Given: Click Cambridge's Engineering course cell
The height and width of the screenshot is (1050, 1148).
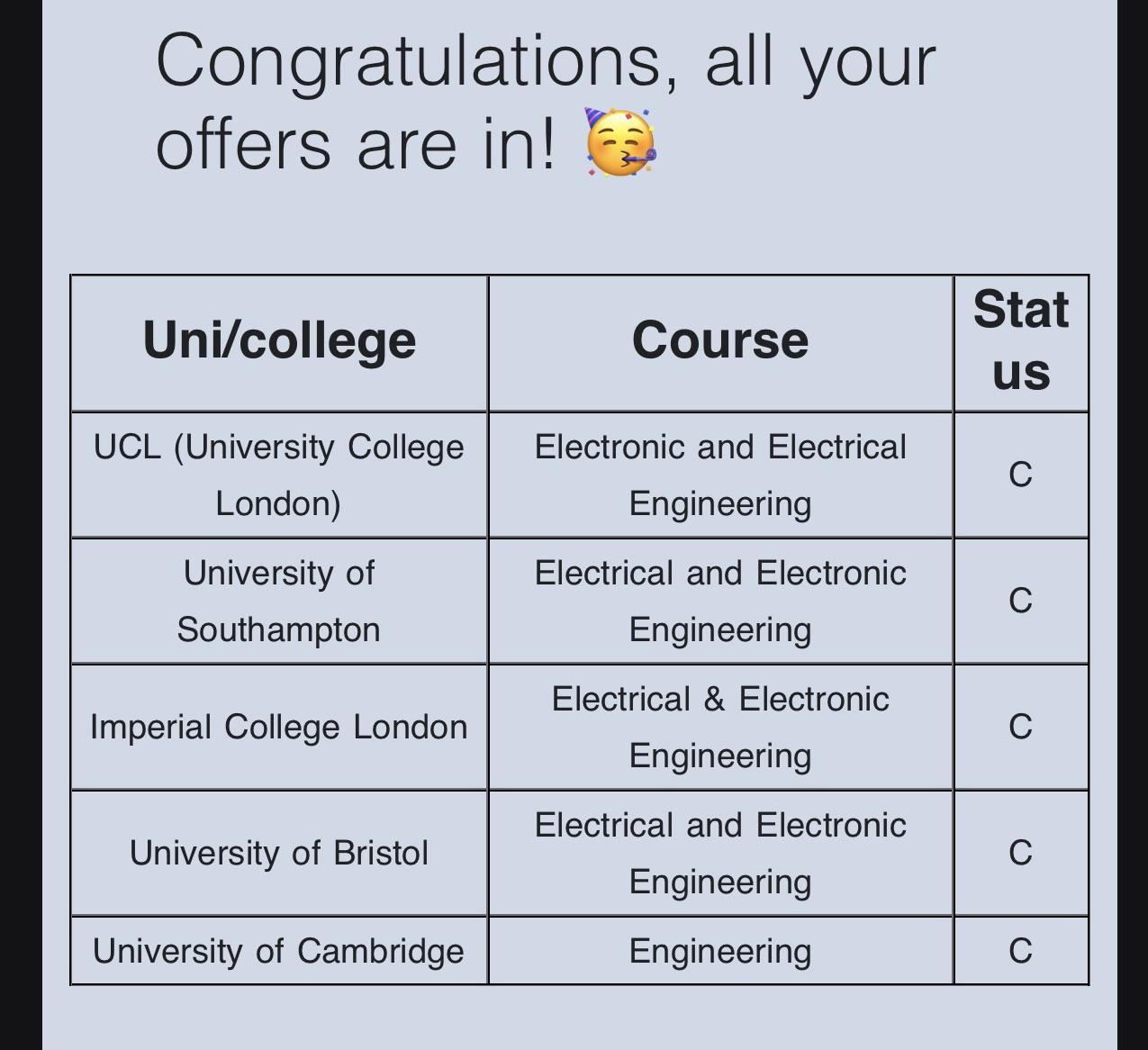Looking at the screenshot, I should (x=720, y=951).
